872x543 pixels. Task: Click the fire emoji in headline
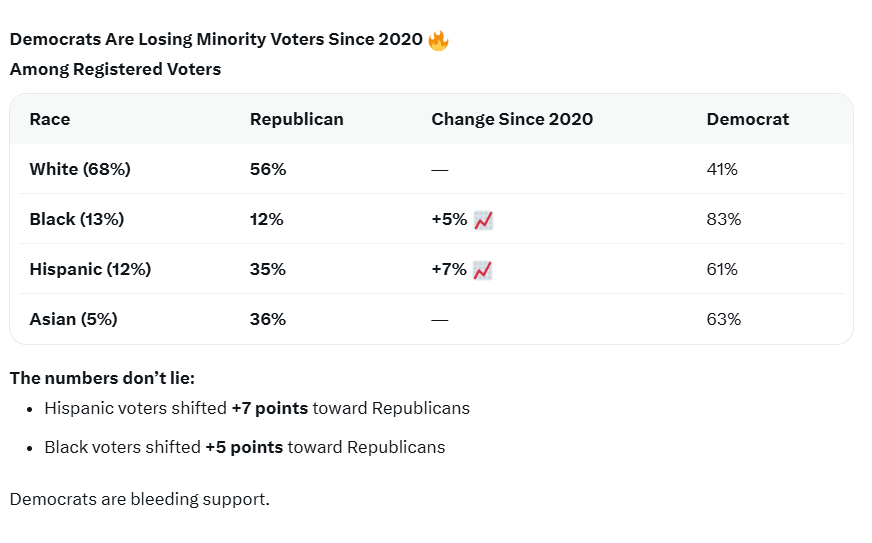pyautogui.click(x=438, y=40)
